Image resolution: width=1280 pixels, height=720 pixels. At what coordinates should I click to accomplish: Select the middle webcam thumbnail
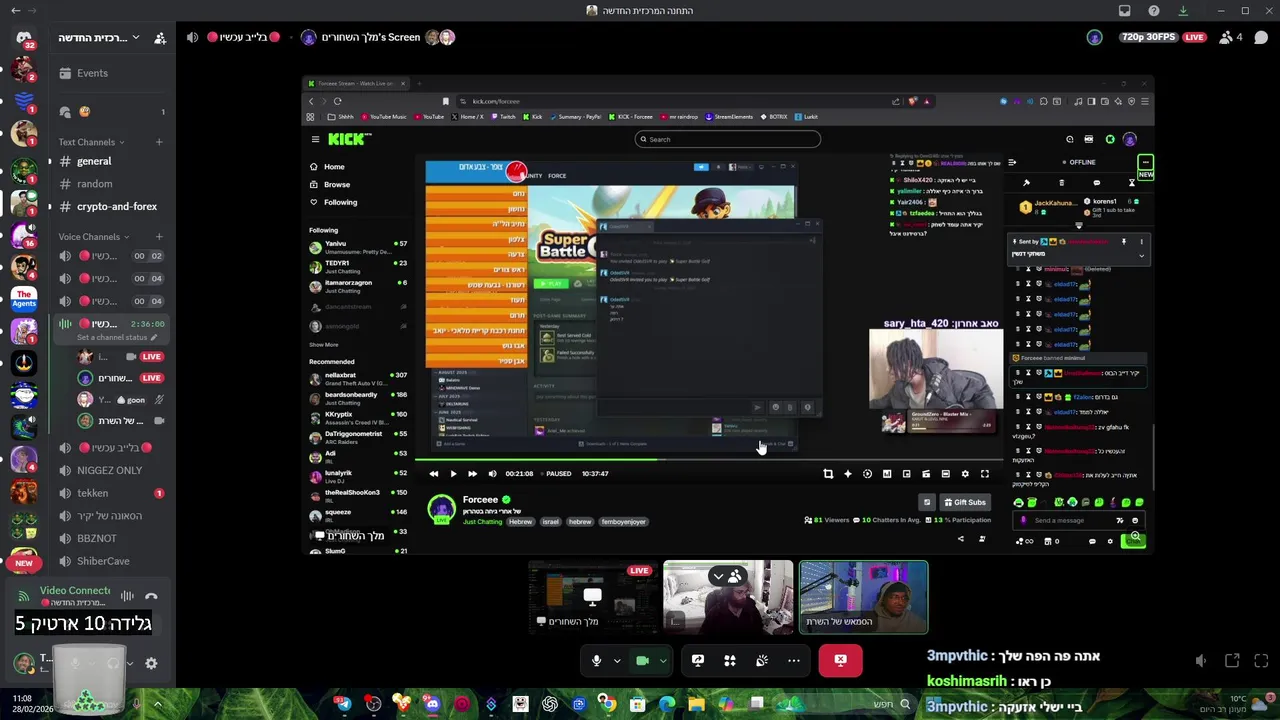pyautogui.click(x=728, y=598)
